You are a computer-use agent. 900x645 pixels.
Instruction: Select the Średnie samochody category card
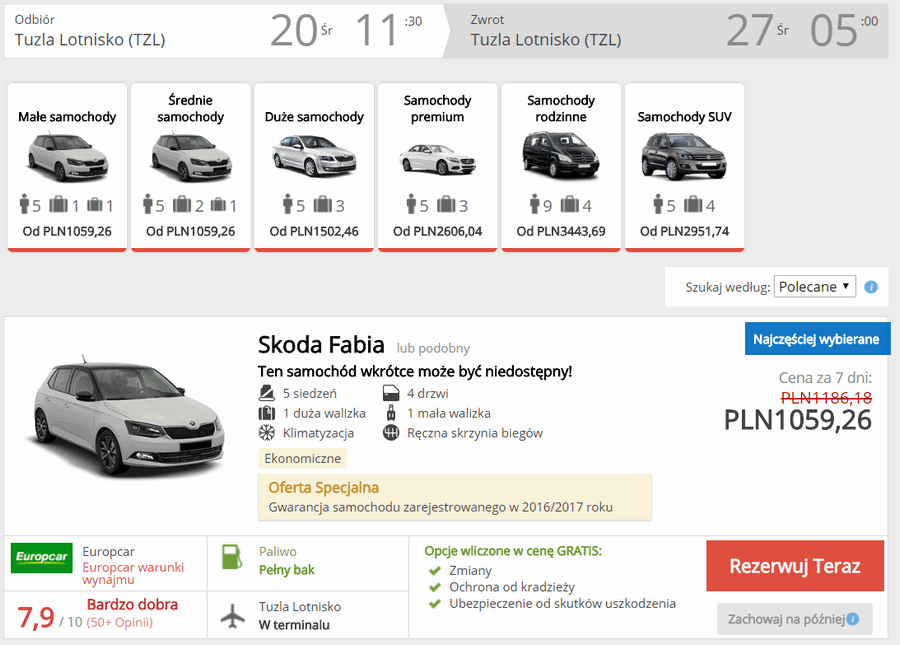191,167
